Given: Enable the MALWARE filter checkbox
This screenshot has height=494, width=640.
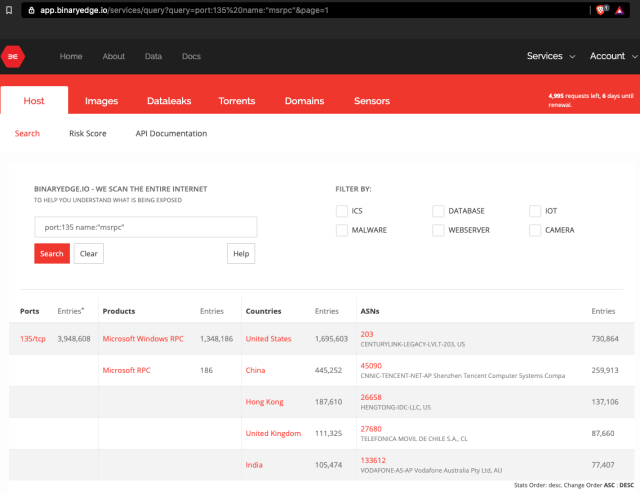Looking at the screenshot, I should coord(342,230).
